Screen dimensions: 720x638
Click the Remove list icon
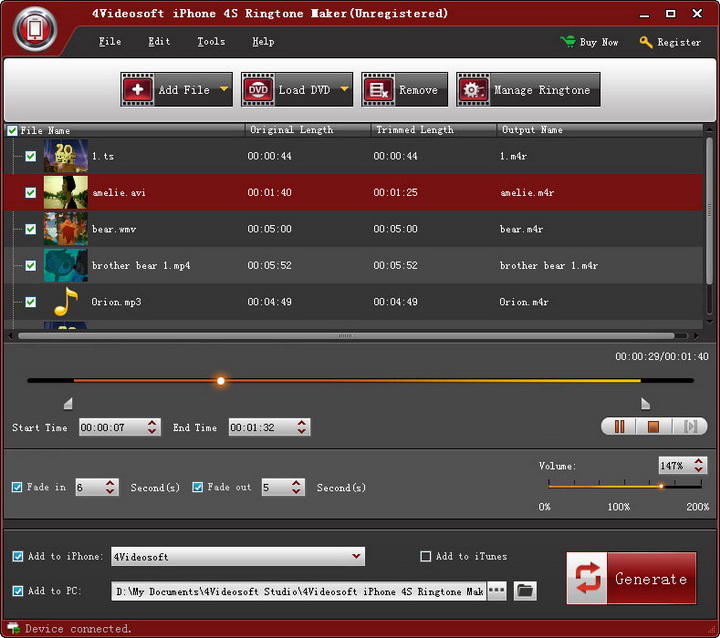(x=378, y=90)
